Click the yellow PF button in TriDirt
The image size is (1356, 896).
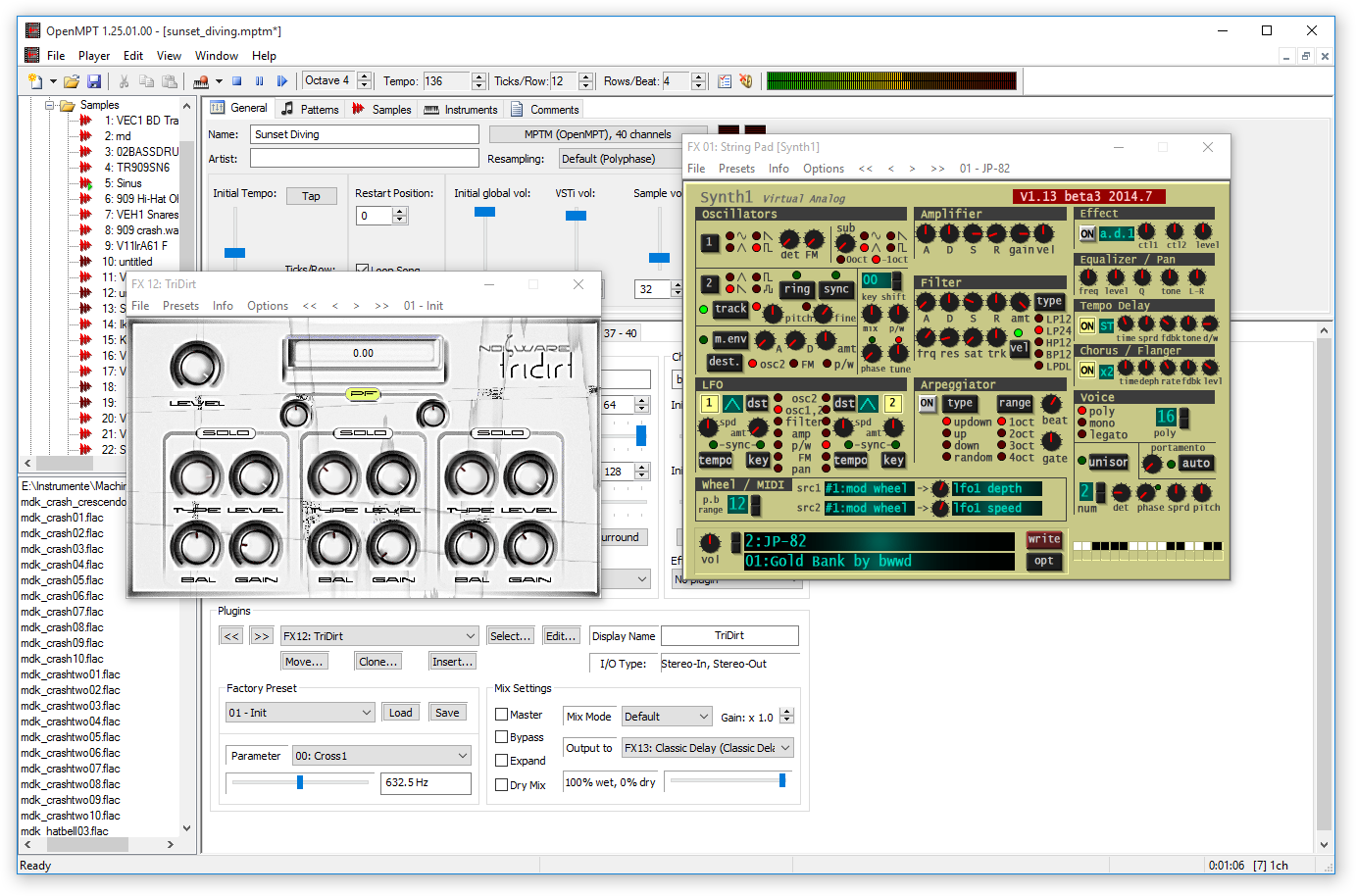[x=363, y=394]
